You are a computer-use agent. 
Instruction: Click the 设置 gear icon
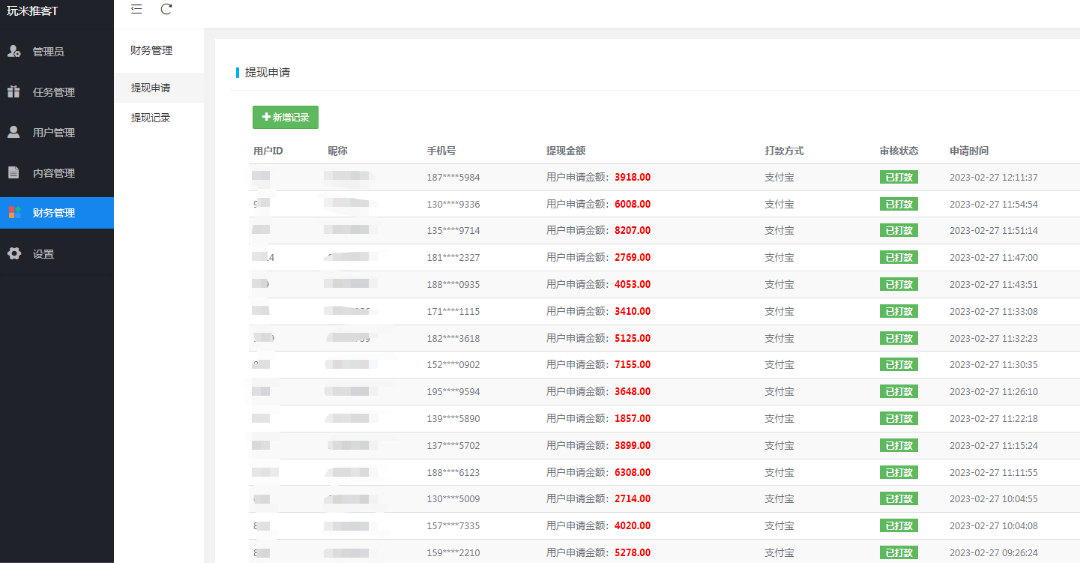(x=14, y=254)
